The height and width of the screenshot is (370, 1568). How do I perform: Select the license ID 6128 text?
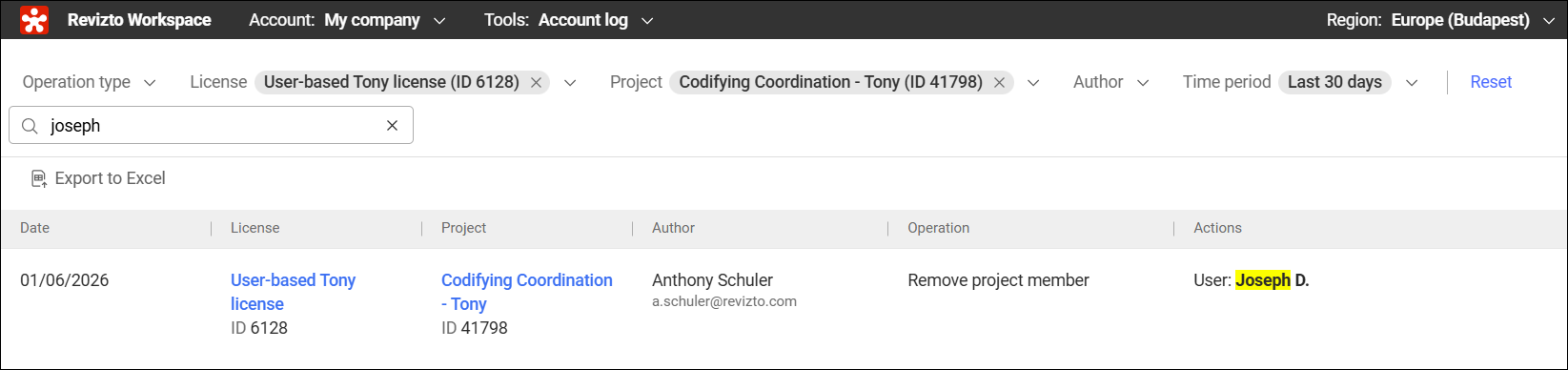259,328
